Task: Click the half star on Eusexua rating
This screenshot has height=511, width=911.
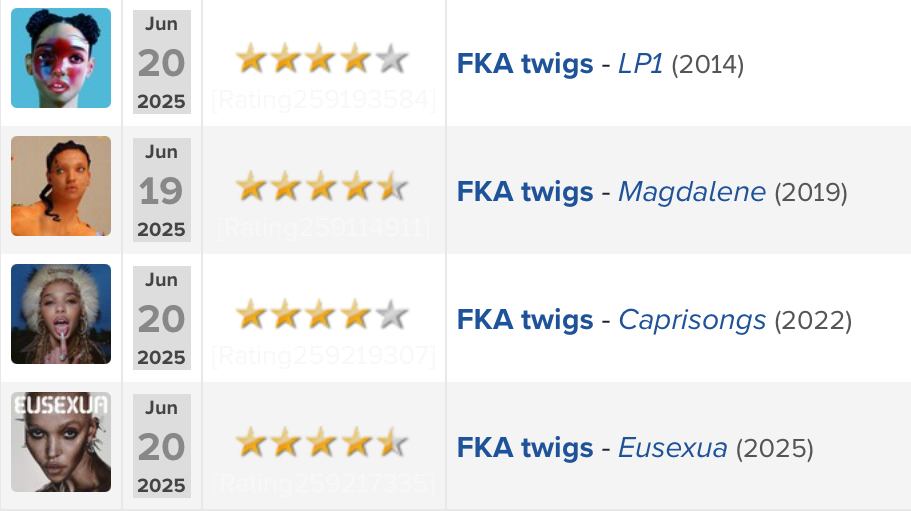Action: pos(392,442)
